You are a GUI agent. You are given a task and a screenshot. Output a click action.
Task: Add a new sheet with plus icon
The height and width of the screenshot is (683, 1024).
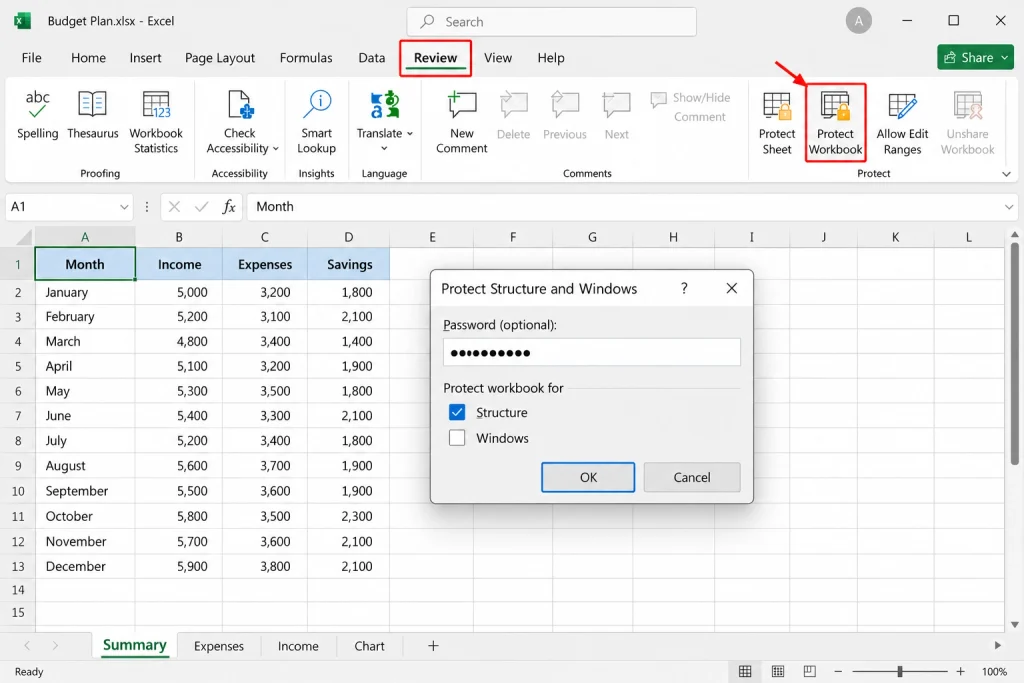433,646
